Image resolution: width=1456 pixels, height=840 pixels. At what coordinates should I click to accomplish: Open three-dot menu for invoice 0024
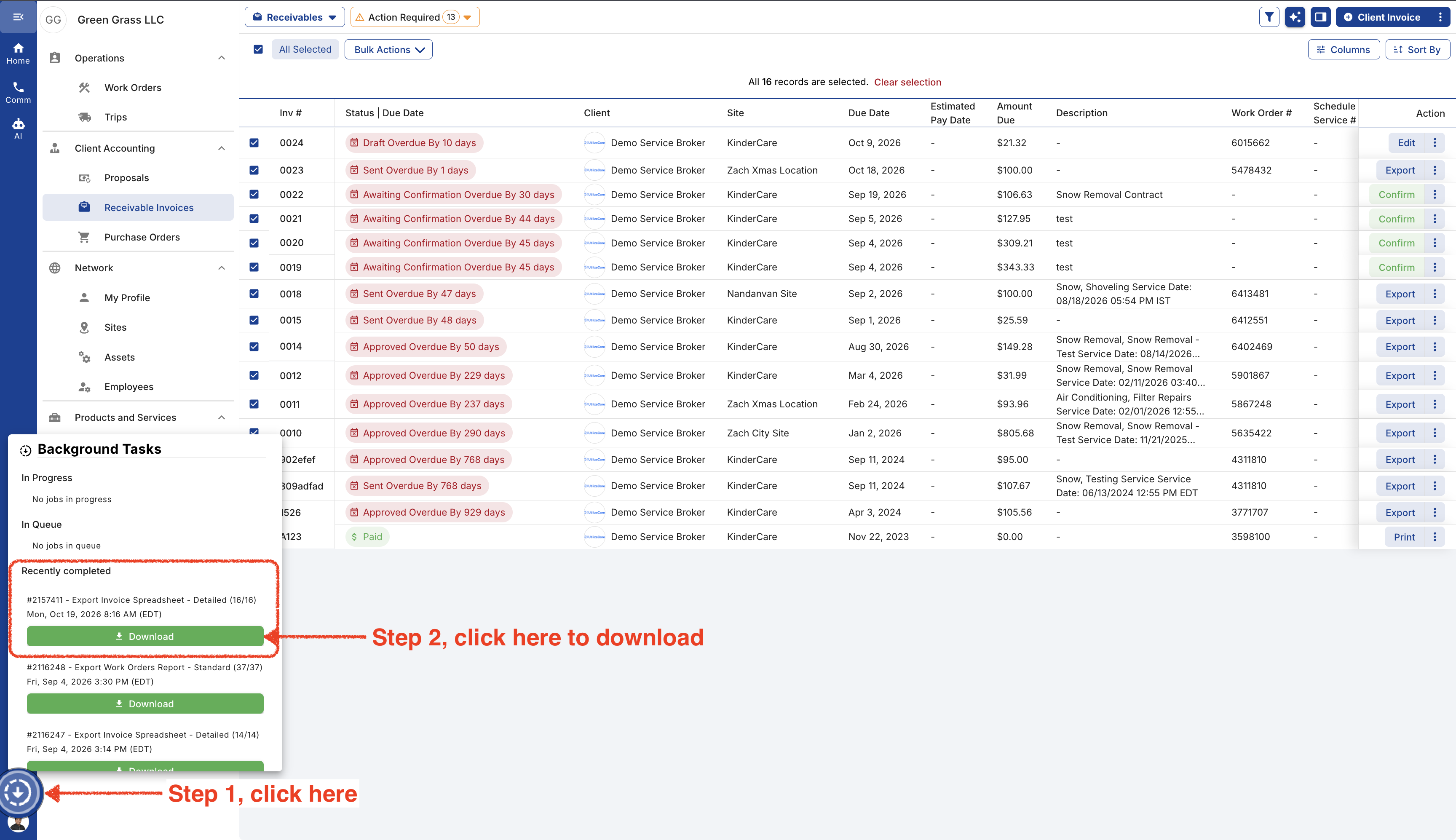[x=1435, y=142]
